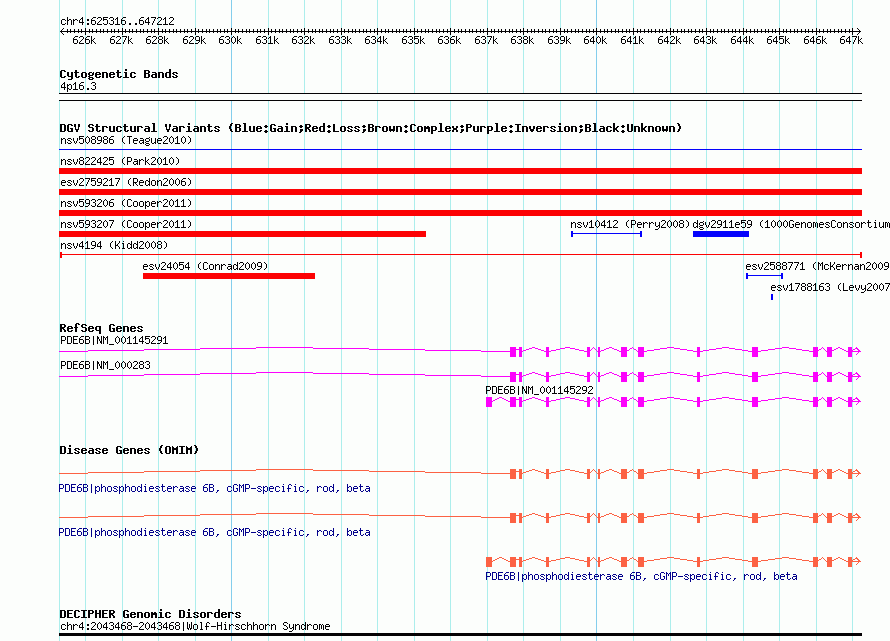
Task: Open the PDE6B|NM_001145291 transcript label
Action: point(114,341)
